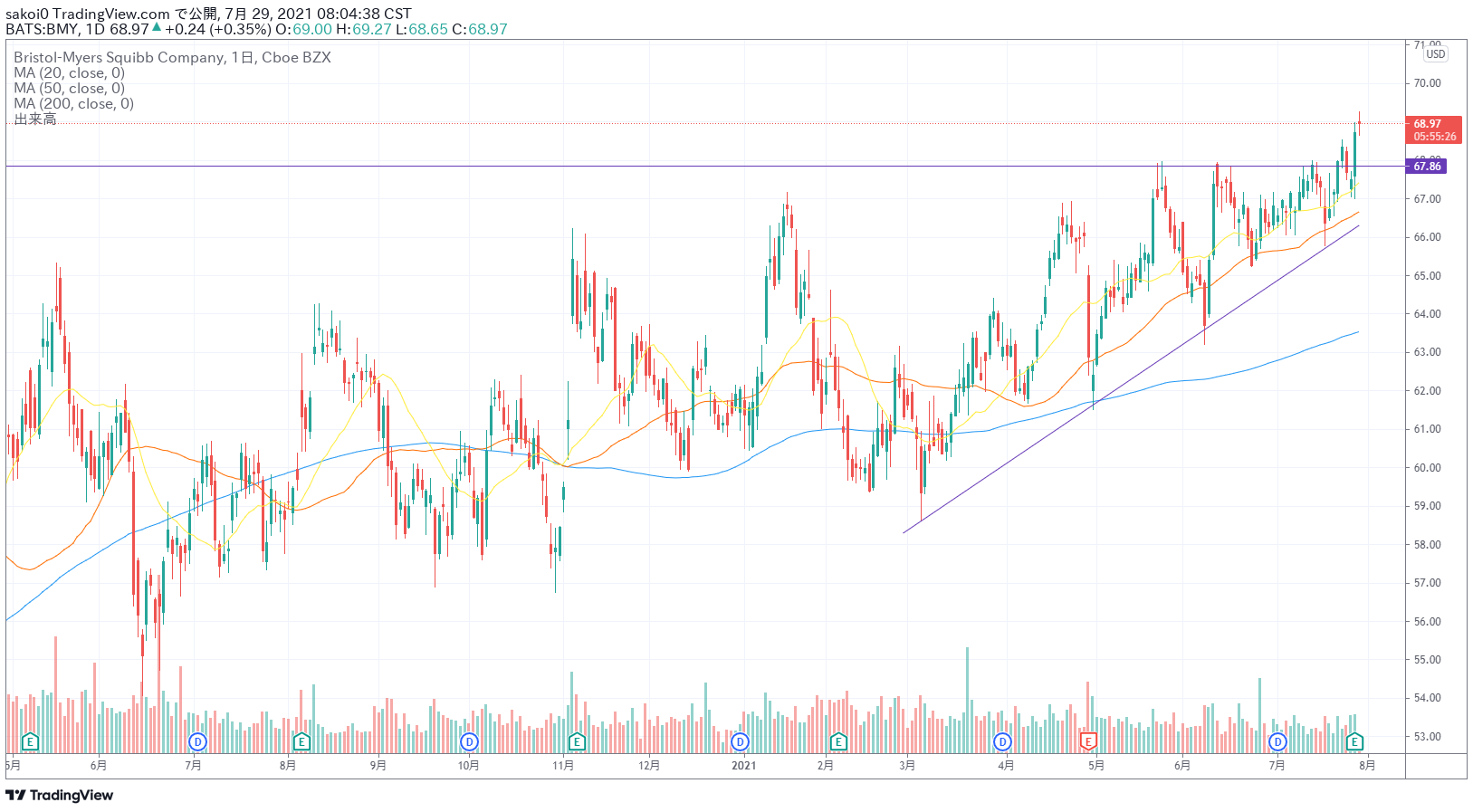Select the purple 67.86 horizontal line label
The image size is (1473, 812).
point(1426,166)
